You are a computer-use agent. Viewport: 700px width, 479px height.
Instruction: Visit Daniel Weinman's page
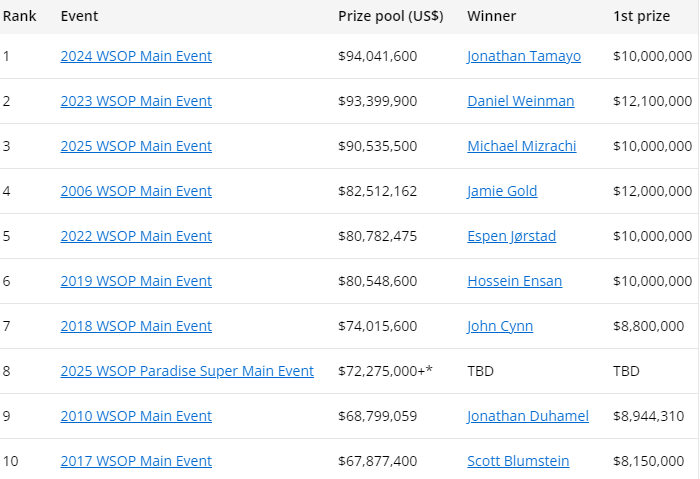coord(520,101)
